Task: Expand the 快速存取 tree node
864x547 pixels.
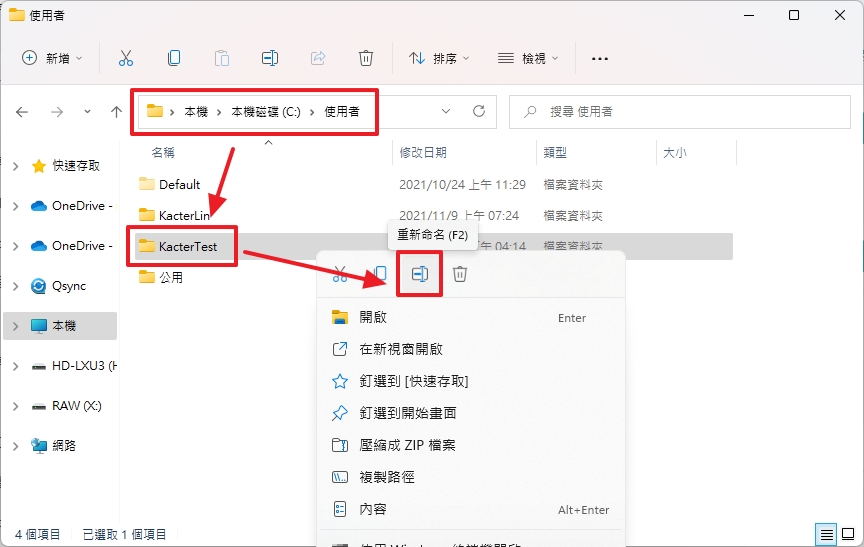Action: pyautogui.click(x=16, y=166)
